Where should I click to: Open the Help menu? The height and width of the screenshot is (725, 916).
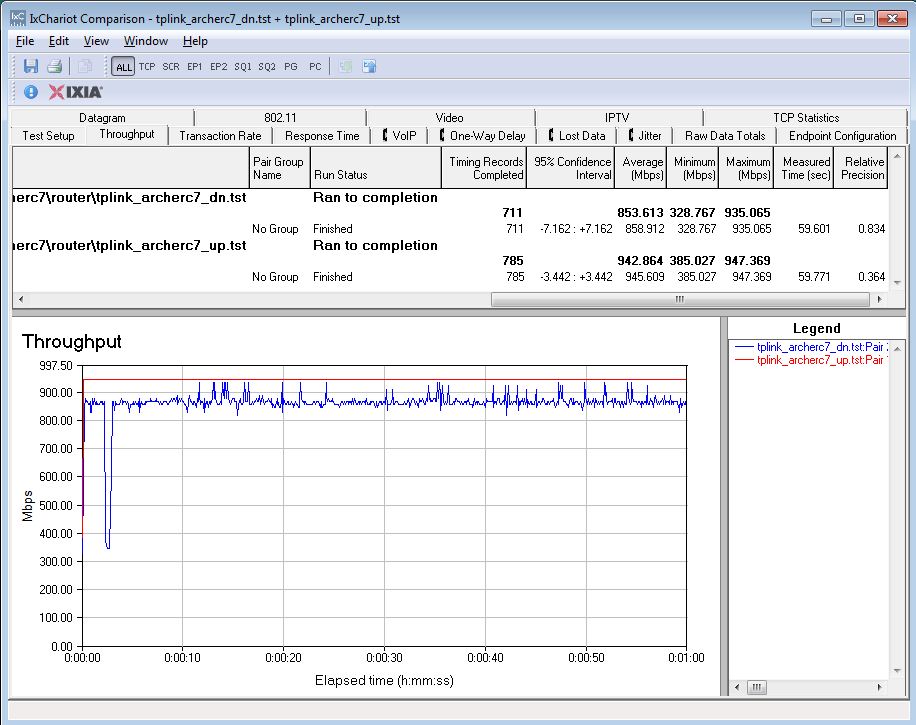[x=195, y=41]
